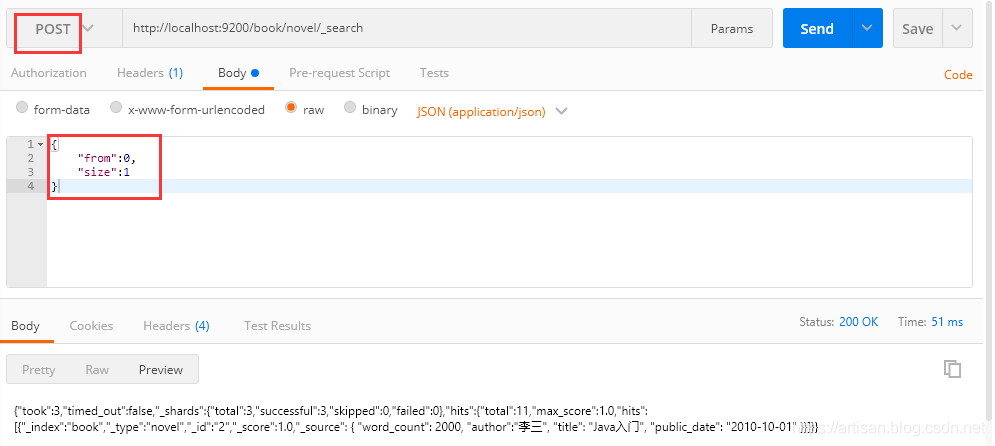Choose the raw body option
Image resolution: width=995 pixels, height=446 pixels.
pyautogui.click(x=291, y=109)
